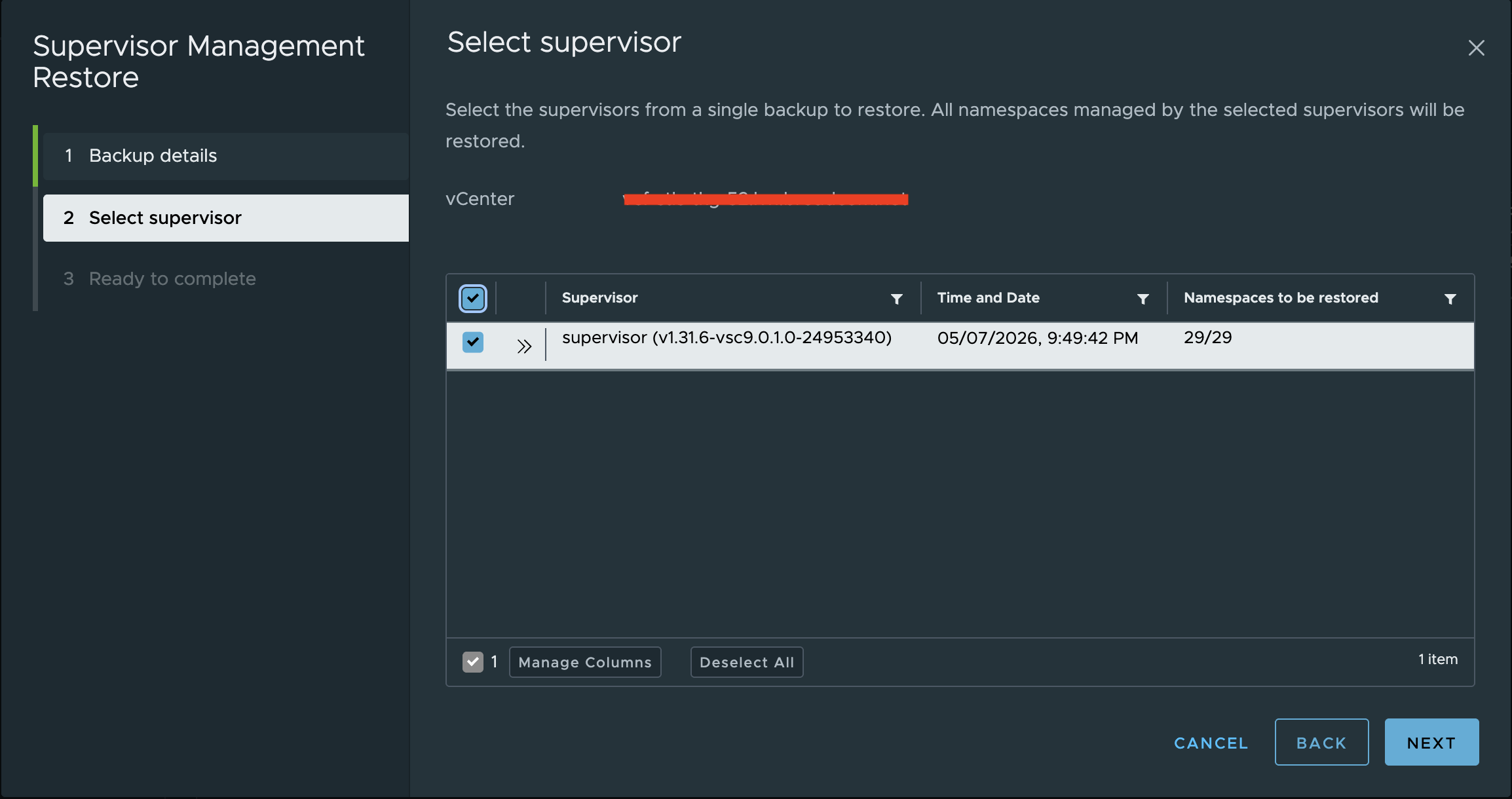The width and height of the screenshot is (1512, 799).
Task: Sort by the Time and Date header
Action: click(x=989, y=298)
